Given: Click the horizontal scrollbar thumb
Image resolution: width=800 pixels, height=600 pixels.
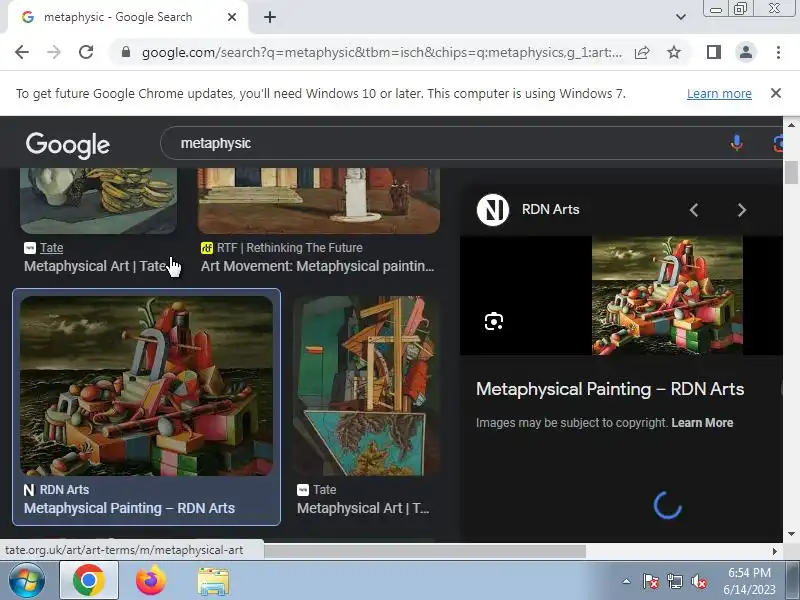Looking at the screenshot, I should [424, 551].
